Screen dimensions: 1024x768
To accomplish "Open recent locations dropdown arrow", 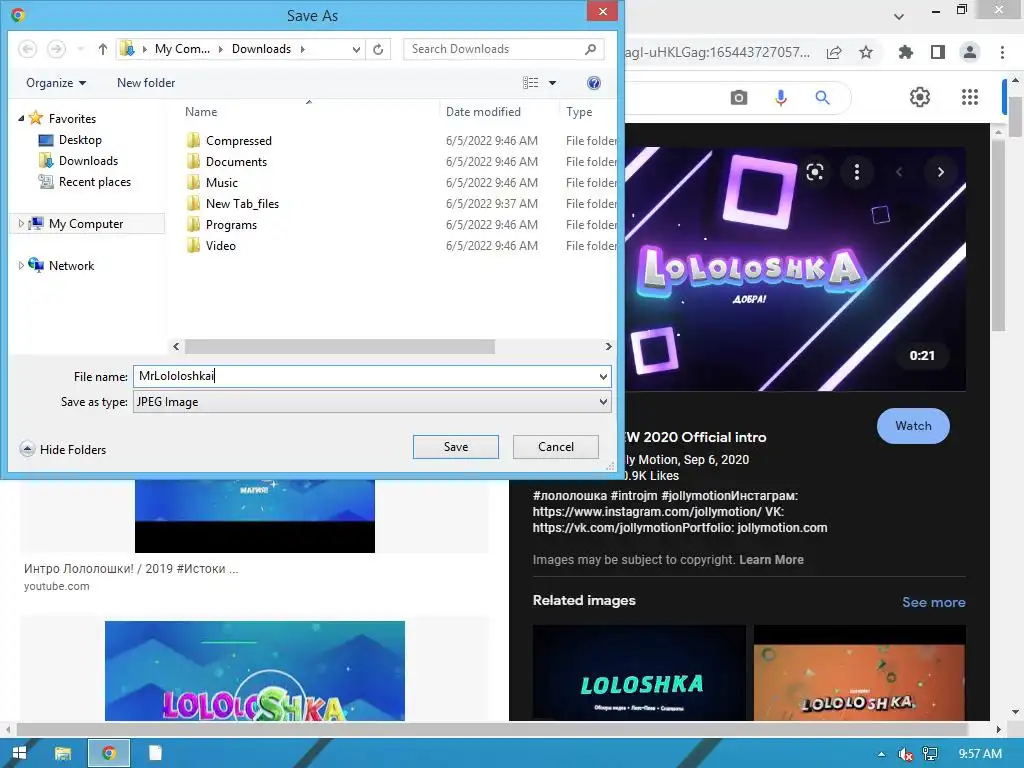I will point(80,49).
